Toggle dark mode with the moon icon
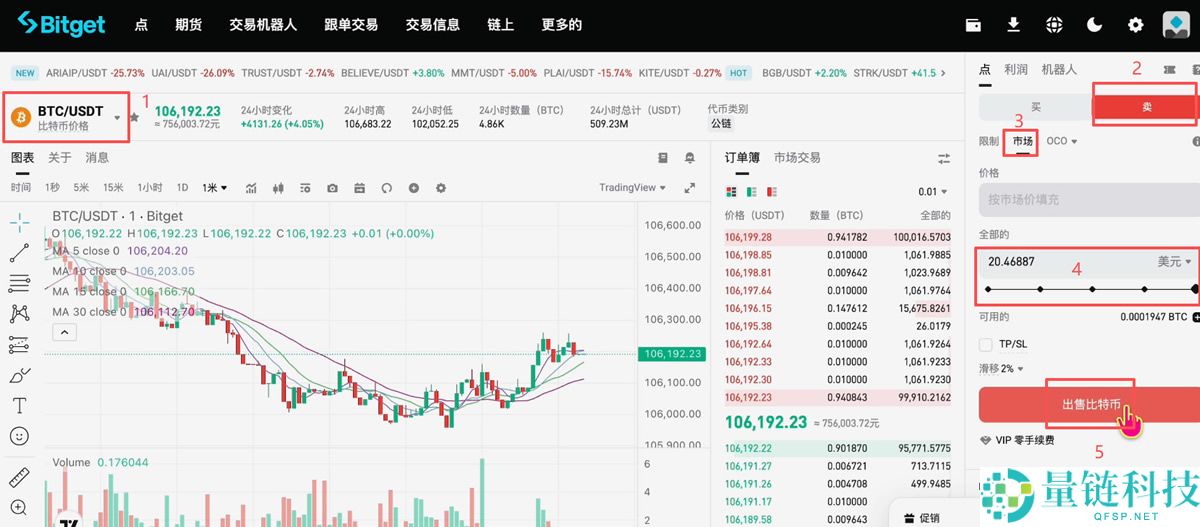 (1095, 25)
